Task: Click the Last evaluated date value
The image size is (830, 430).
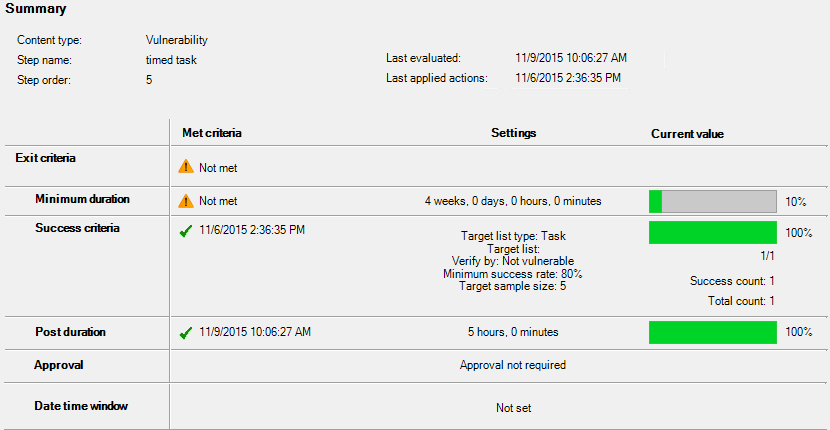Action: coord(571,58)
